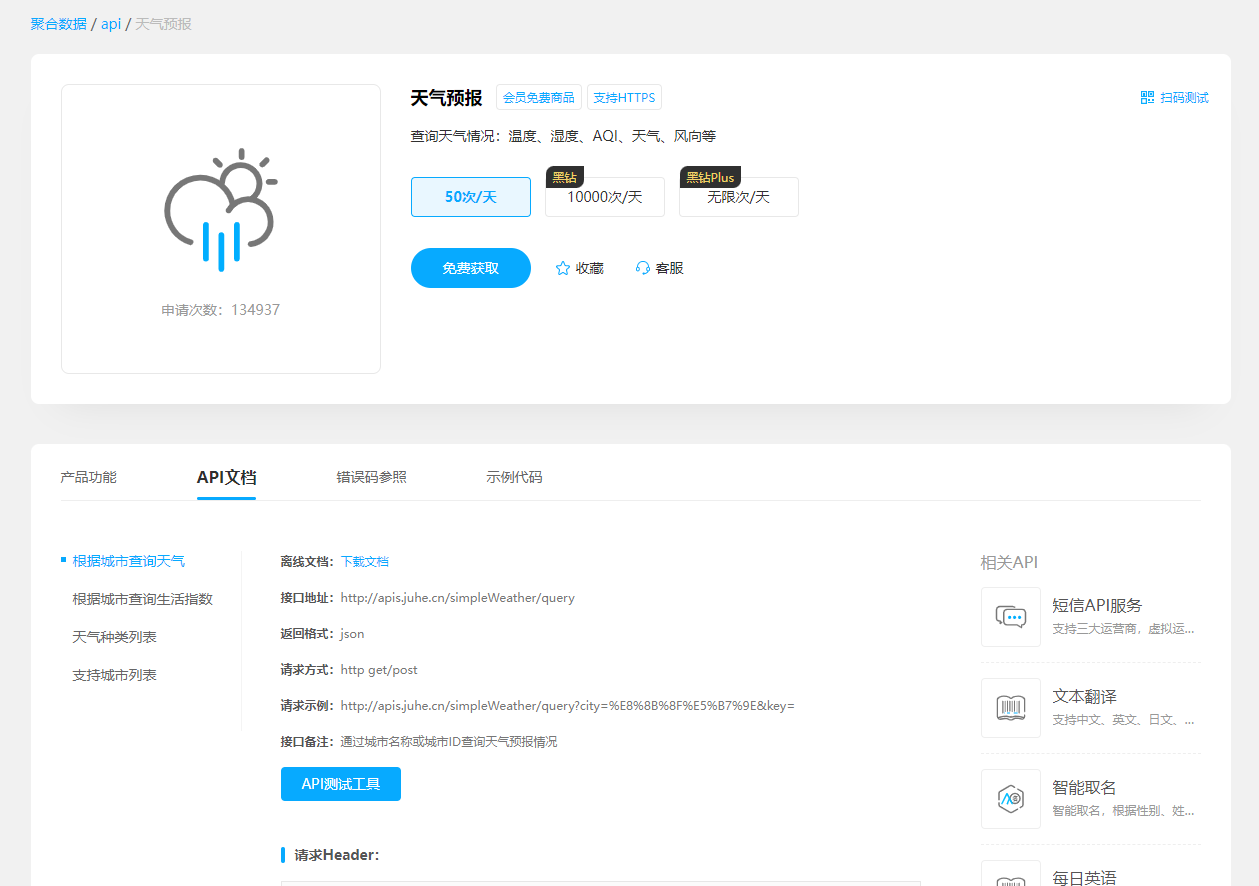Viewport: 1259px width, 886px height.
Task: Open customer service via the 客服 headset icon
Action: [641, 267]
